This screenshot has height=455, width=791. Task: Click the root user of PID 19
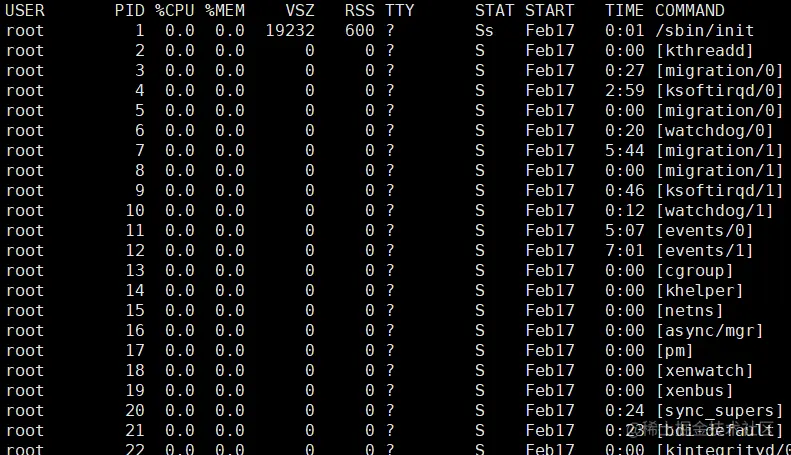tap(25, 390)
